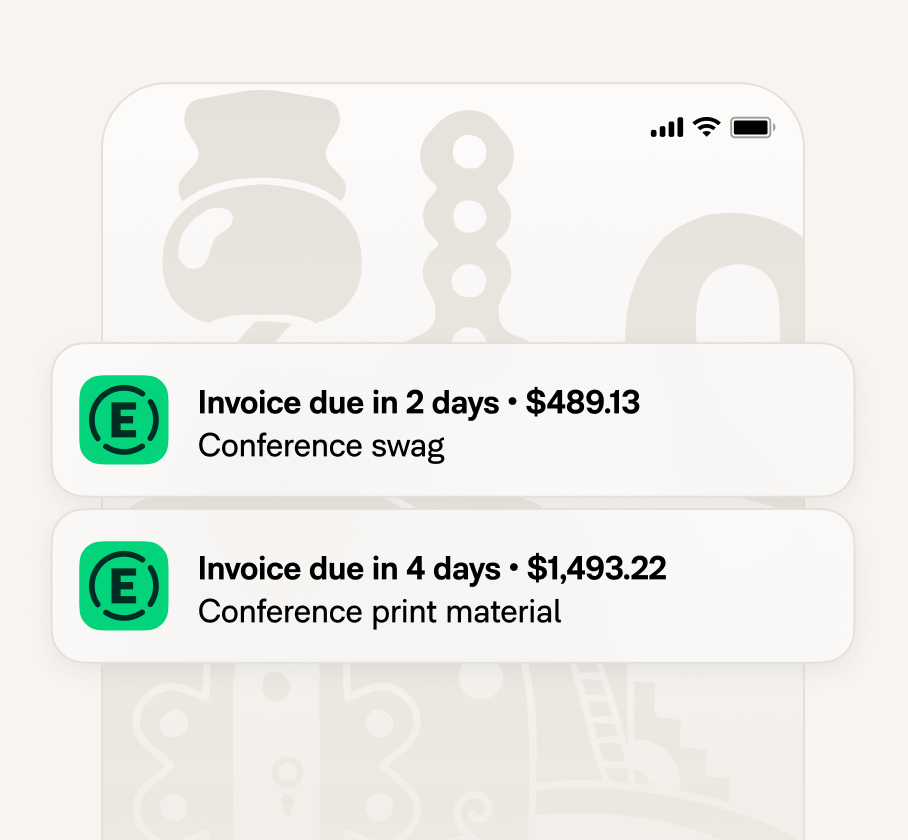Select the 'Conference swag' subtitle
This screenshot has height=840, width=908.
[x=321, y=446]
